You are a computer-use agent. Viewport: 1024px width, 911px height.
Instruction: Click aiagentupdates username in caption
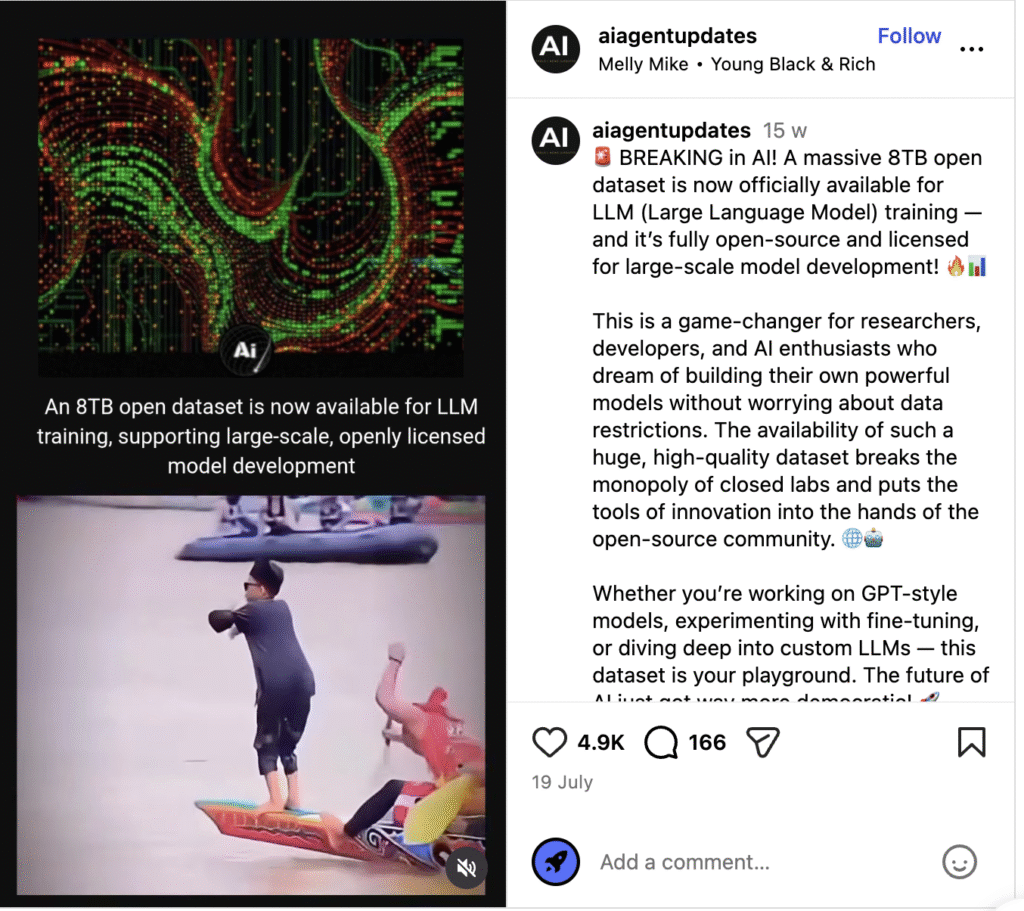(x=671, y=131)
